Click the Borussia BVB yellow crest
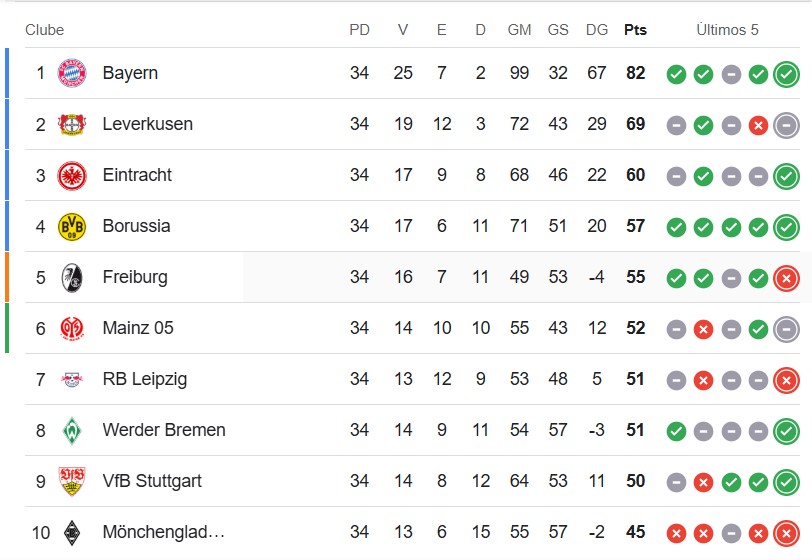The image size is (812, 560). coord(71,226)
